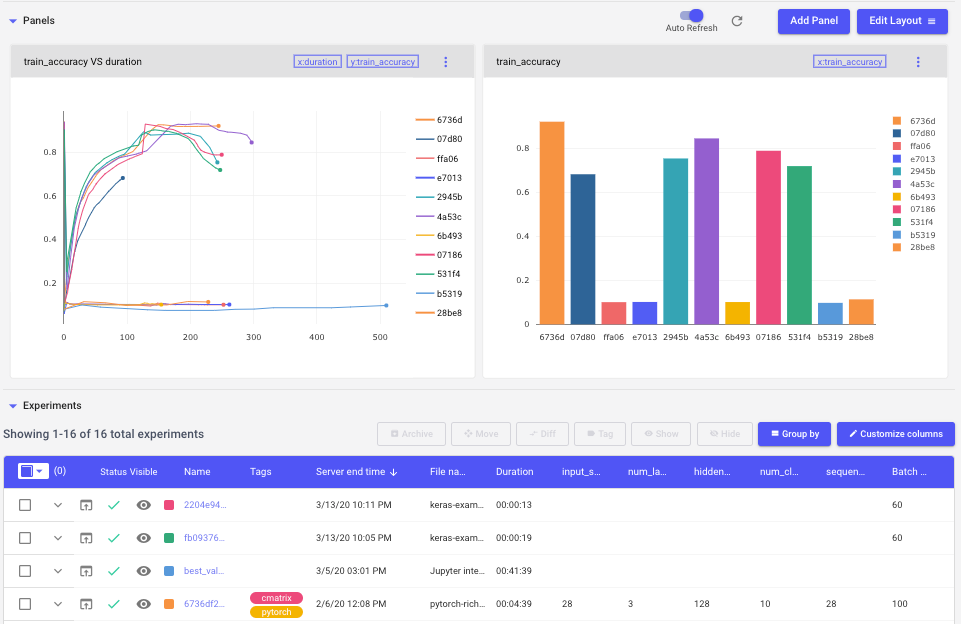Open the train_accuracy VS duration panel options menu
This screenshot has width=961, height=624.
tap(446, 62)
